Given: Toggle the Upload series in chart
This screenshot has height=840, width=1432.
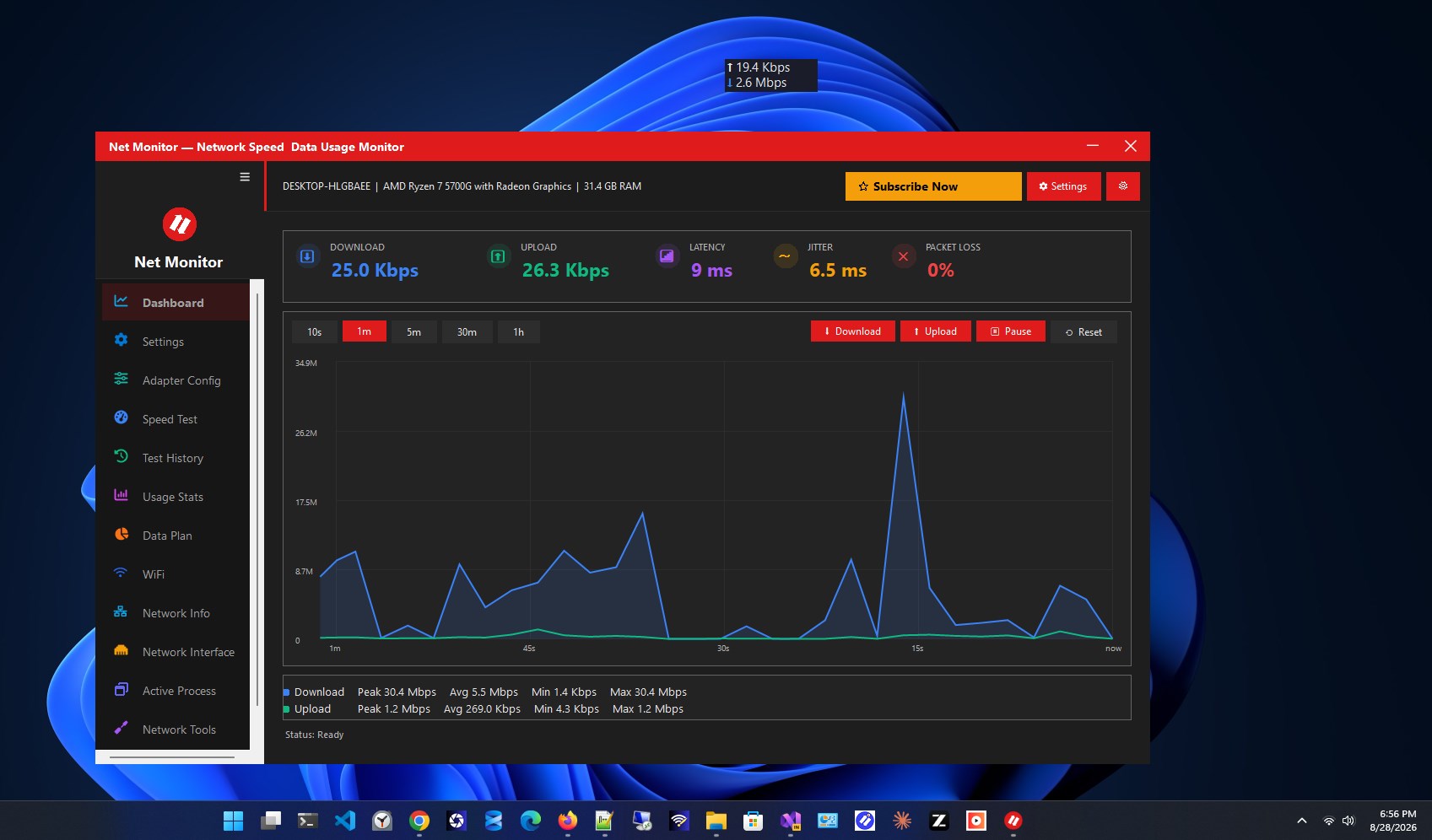Looking at the screenshot, I should [936, 331].
